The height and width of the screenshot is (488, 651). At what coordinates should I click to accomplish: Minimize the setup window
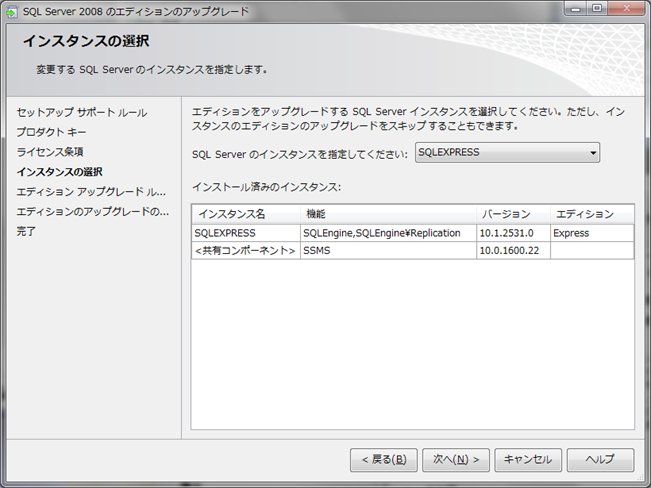point(575,9)
